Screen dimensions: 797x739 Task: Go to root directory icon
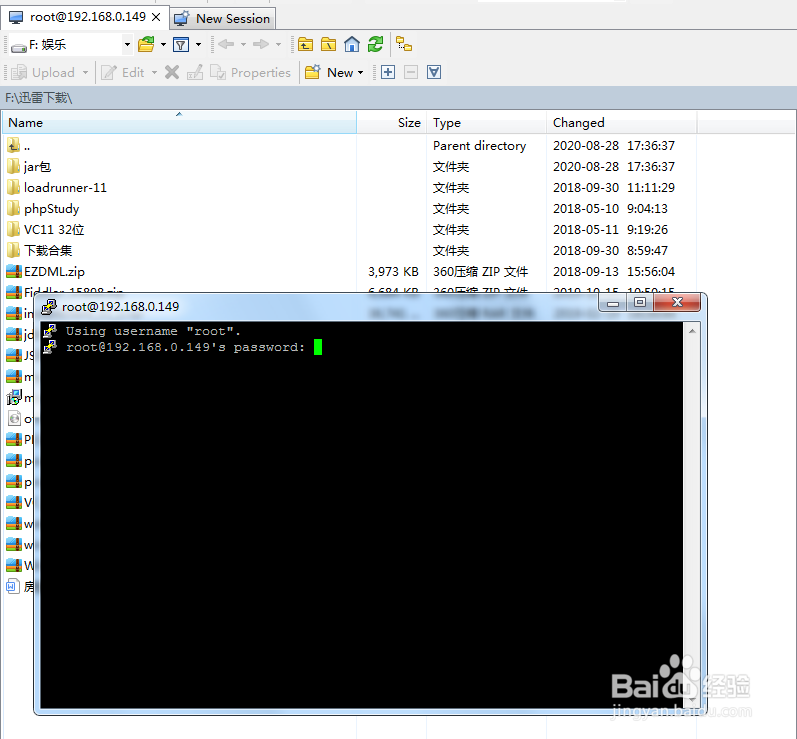click(328, 45)
